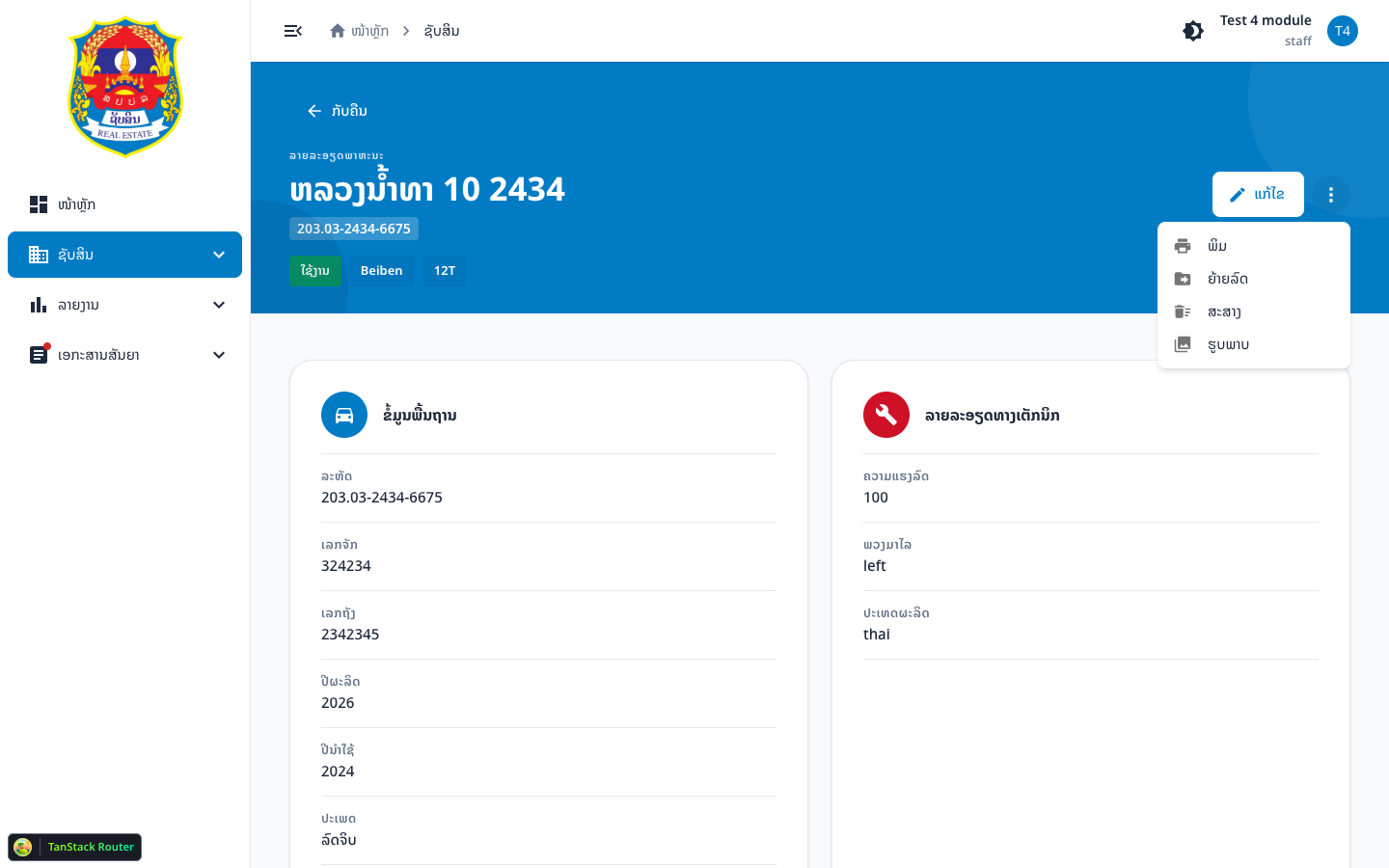Expand the ເອກະສານສັນຍາ sidebar chevron
1389x868 pixels.
219,355
